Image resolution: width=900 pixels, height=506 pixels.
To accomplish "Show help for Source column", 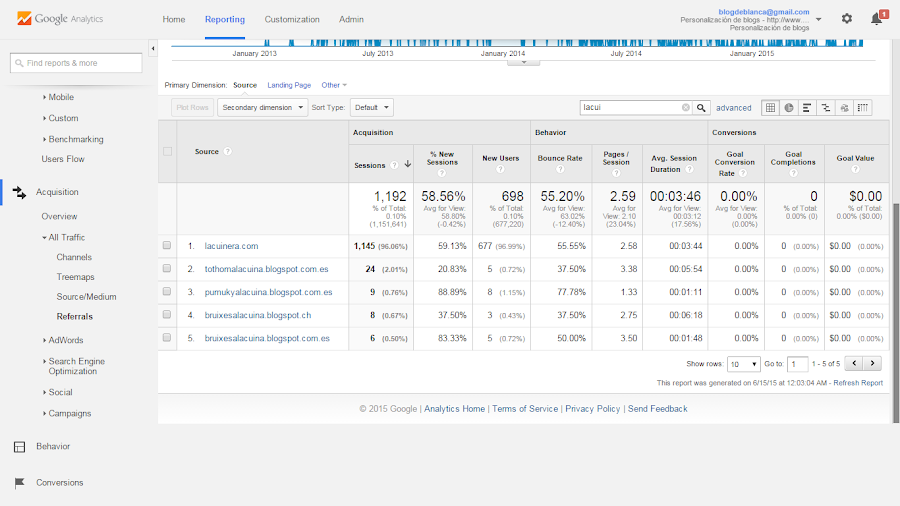I will coord(227,151).
